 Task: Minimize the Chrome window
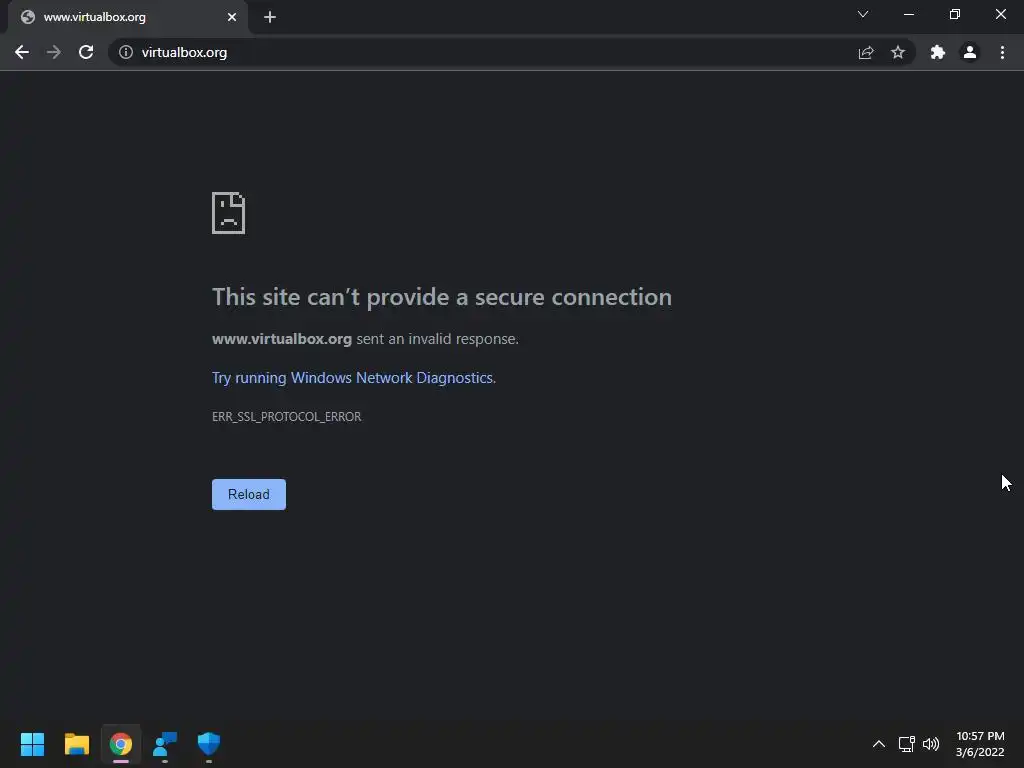[x=908, y=14]
